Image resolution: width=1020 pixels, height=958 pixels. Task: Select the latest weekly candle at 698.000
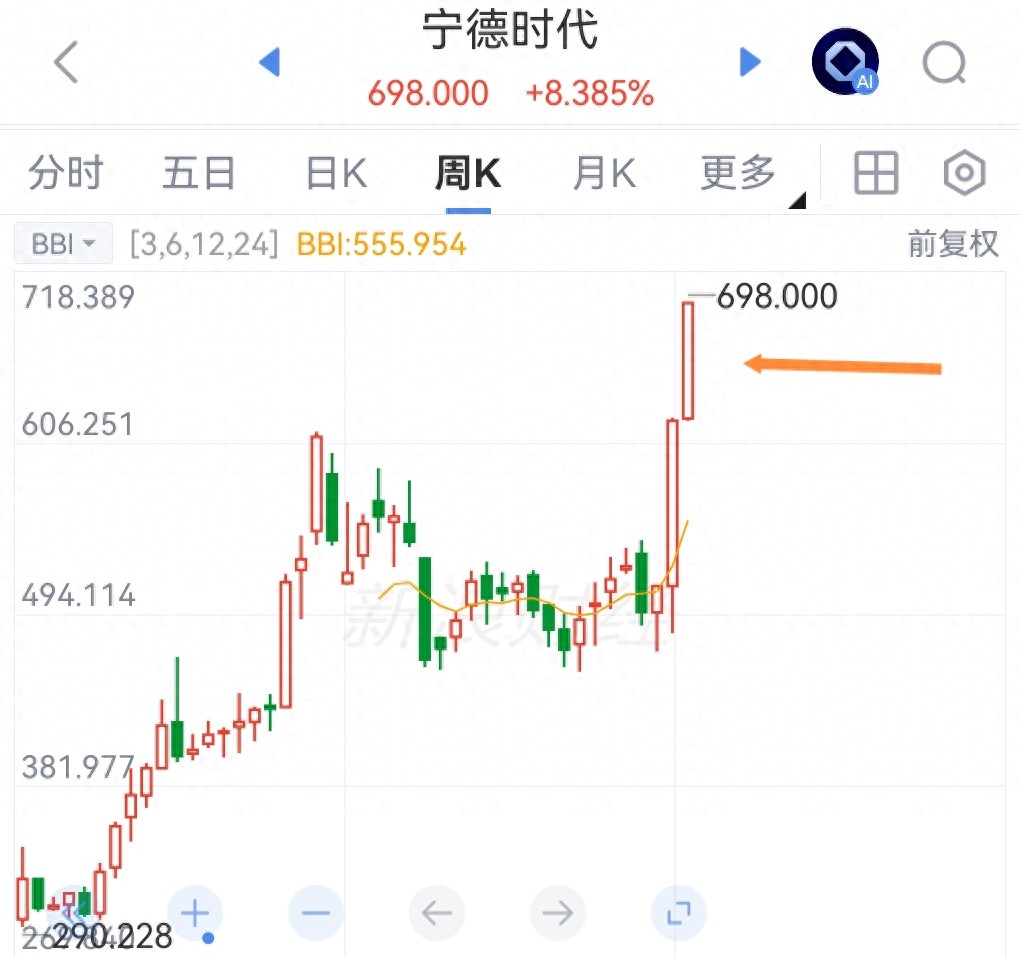[x=688, y=361]
